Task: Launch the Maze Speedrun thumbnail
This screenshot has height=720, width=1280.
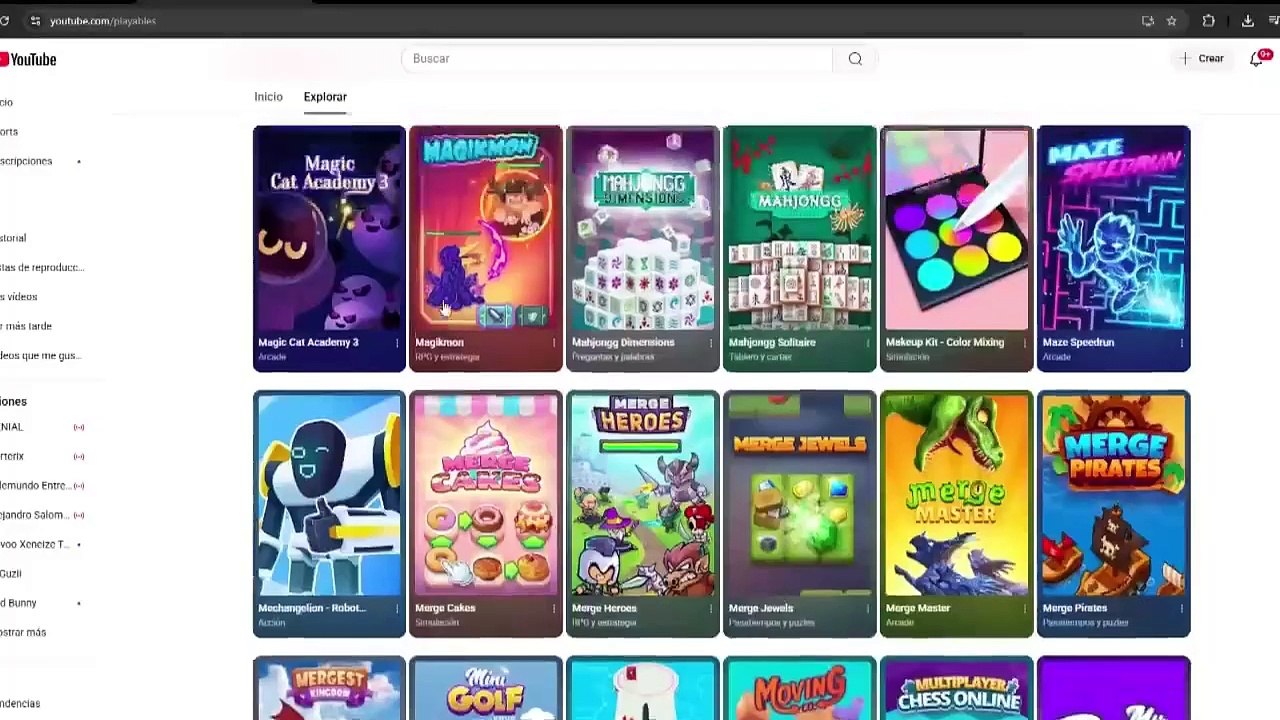Action: click(1114, 228)
